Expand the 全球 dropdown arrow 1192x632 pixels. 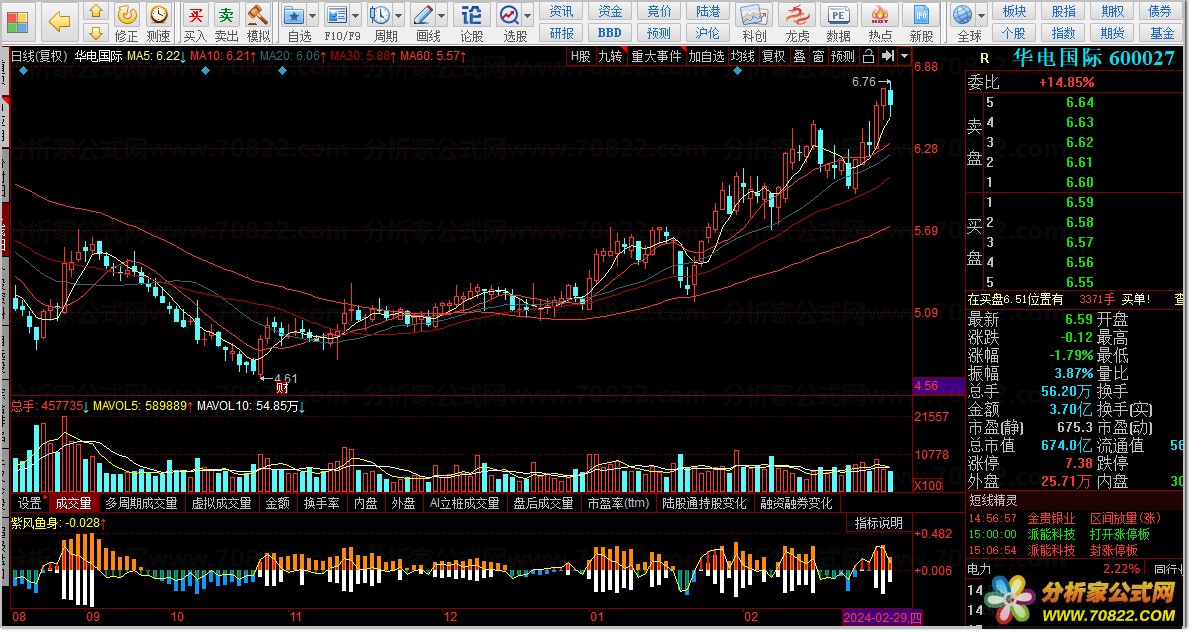click(x=982, y=16)
